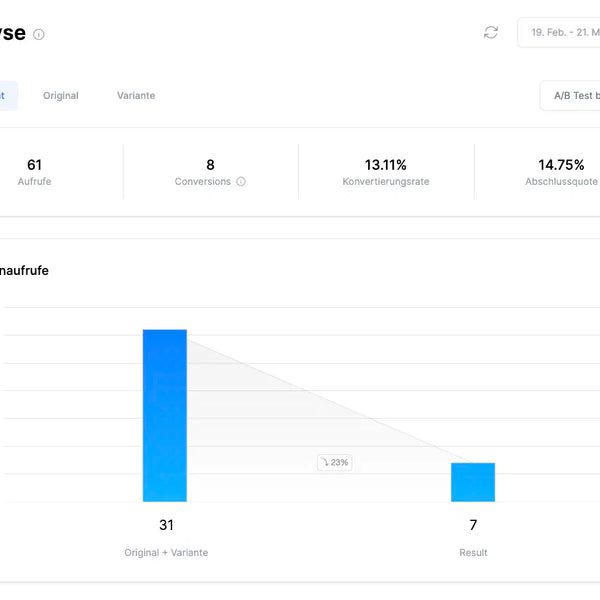Click the refresh data icon
This screenshot has height=600, width=600.
tap(490, 32)
